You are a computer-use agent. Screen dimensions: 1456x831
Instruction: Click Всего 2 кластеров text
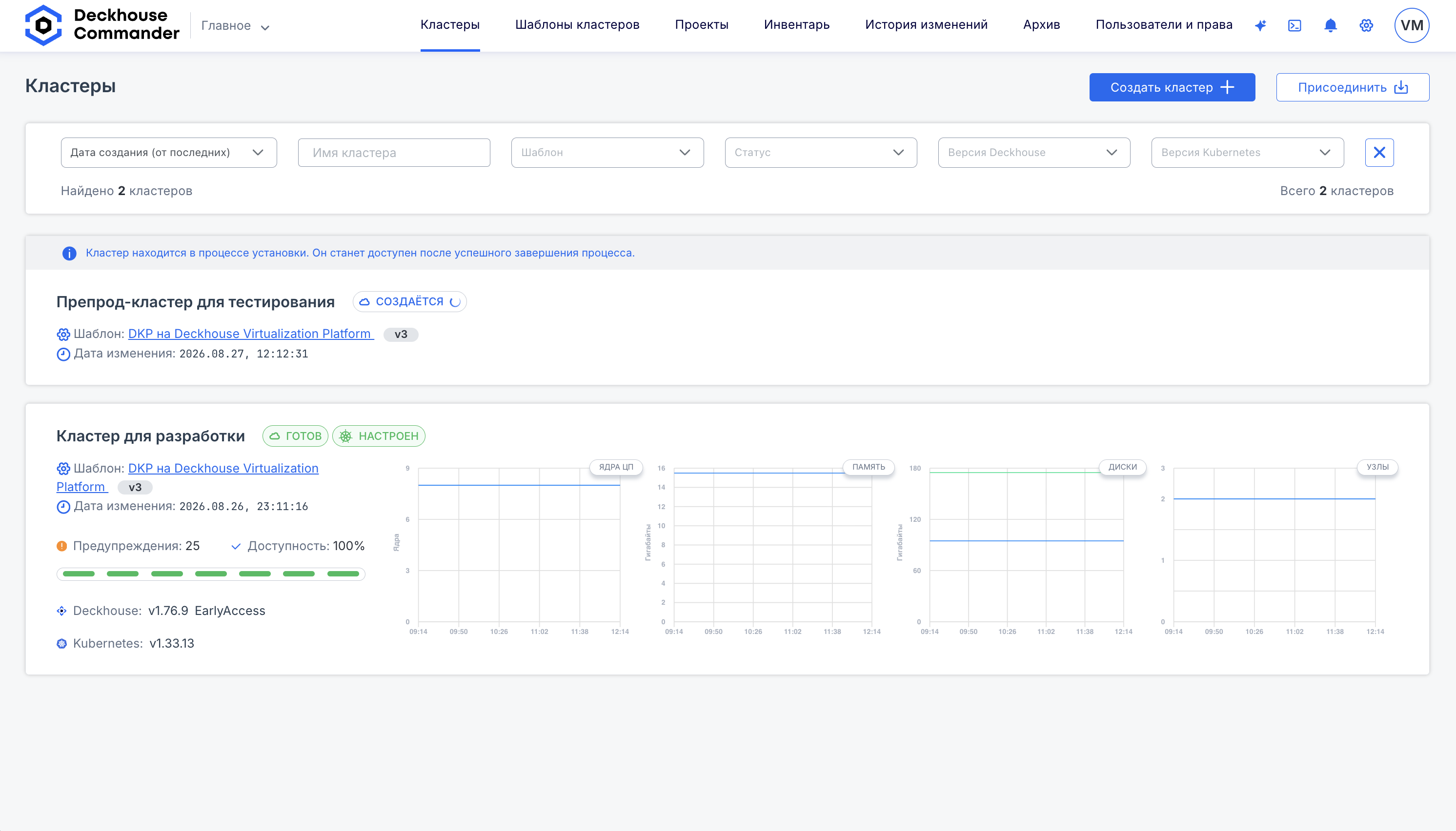[x=1336, y=191]
